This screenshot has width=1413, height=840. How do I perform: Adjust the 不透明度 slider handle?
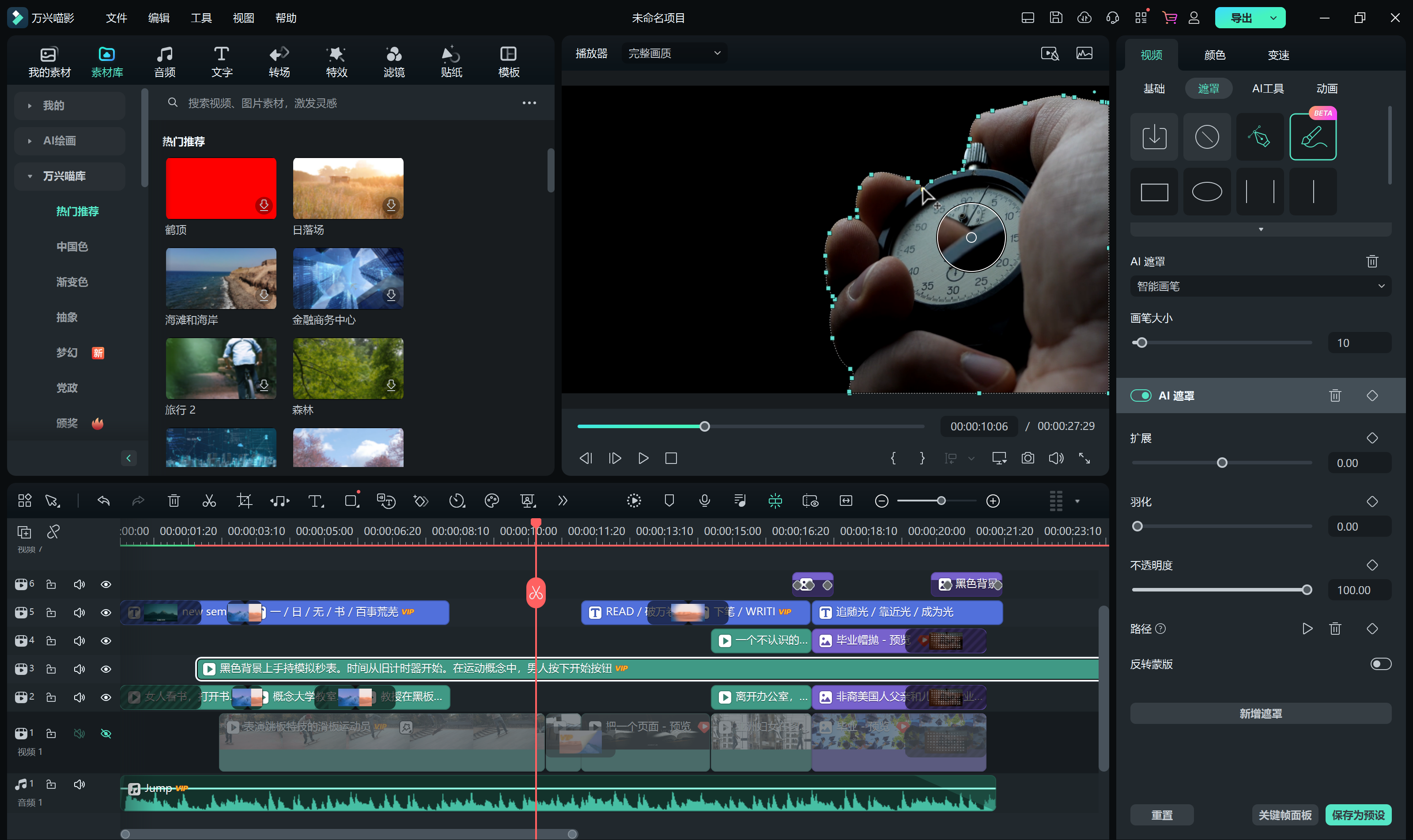click(1307, 590)
